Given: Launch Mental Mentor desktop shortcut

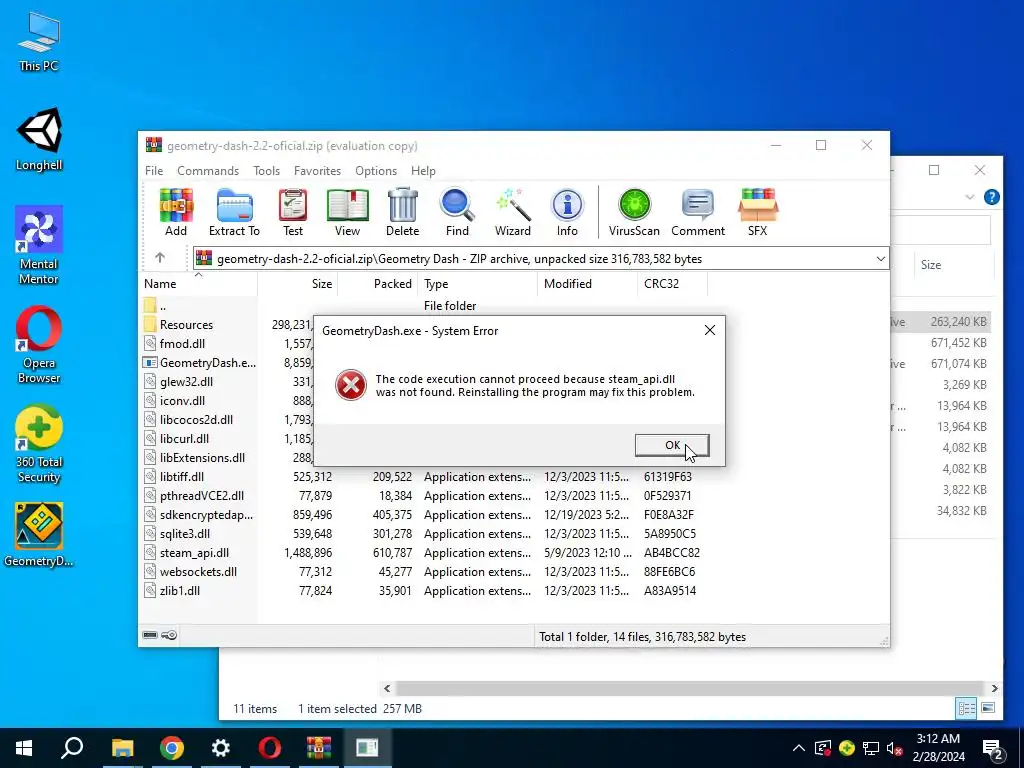Looking at the screenshot, I should pos(39,246).
